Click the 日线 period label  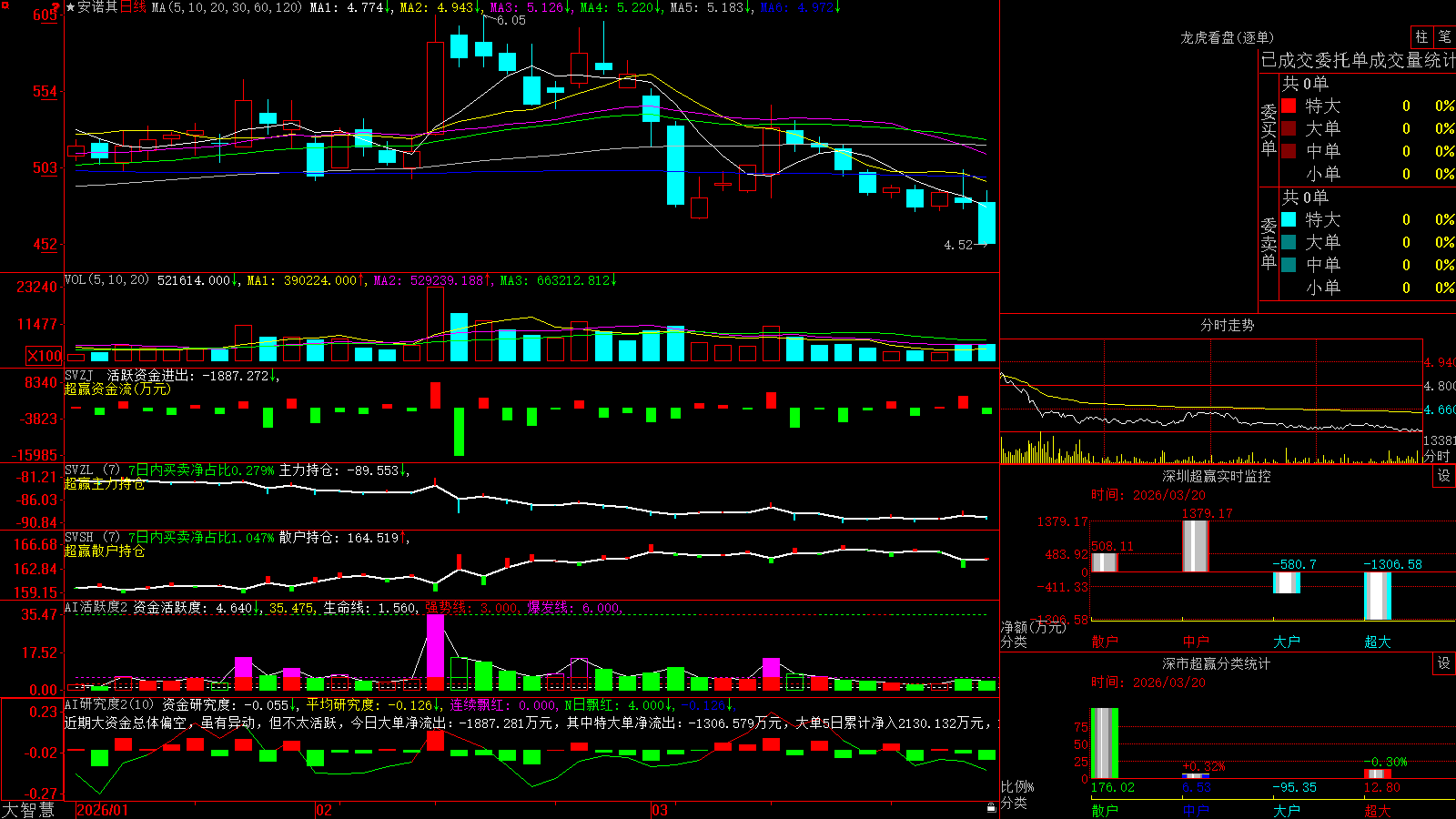coord(133,7)
